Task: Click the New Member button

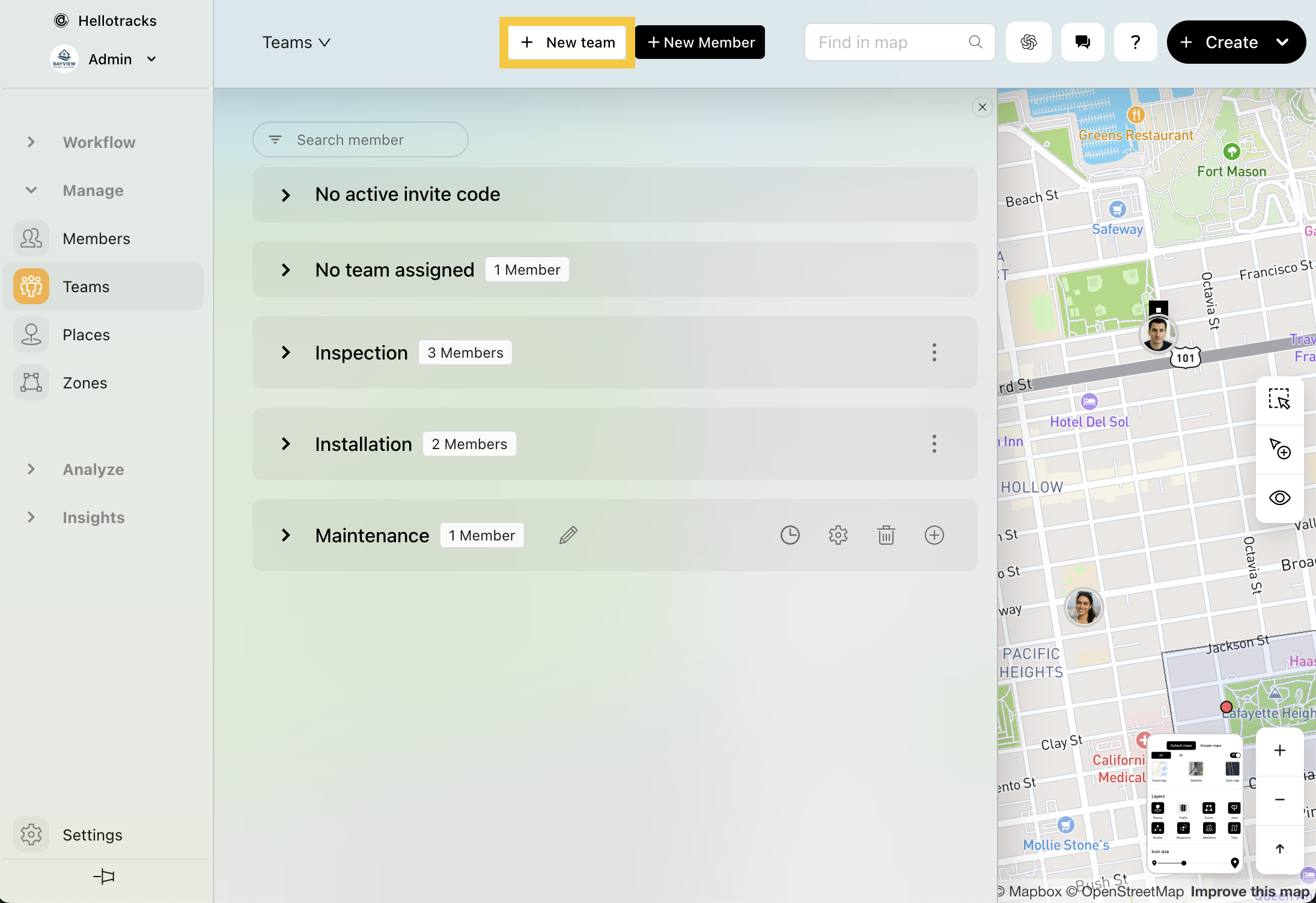Action: tap(699, 42)
